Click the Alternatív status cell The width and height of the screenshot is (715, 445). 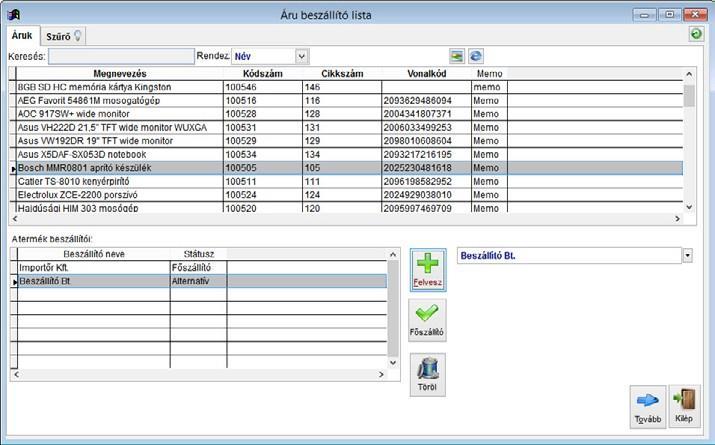click(198, 281)
